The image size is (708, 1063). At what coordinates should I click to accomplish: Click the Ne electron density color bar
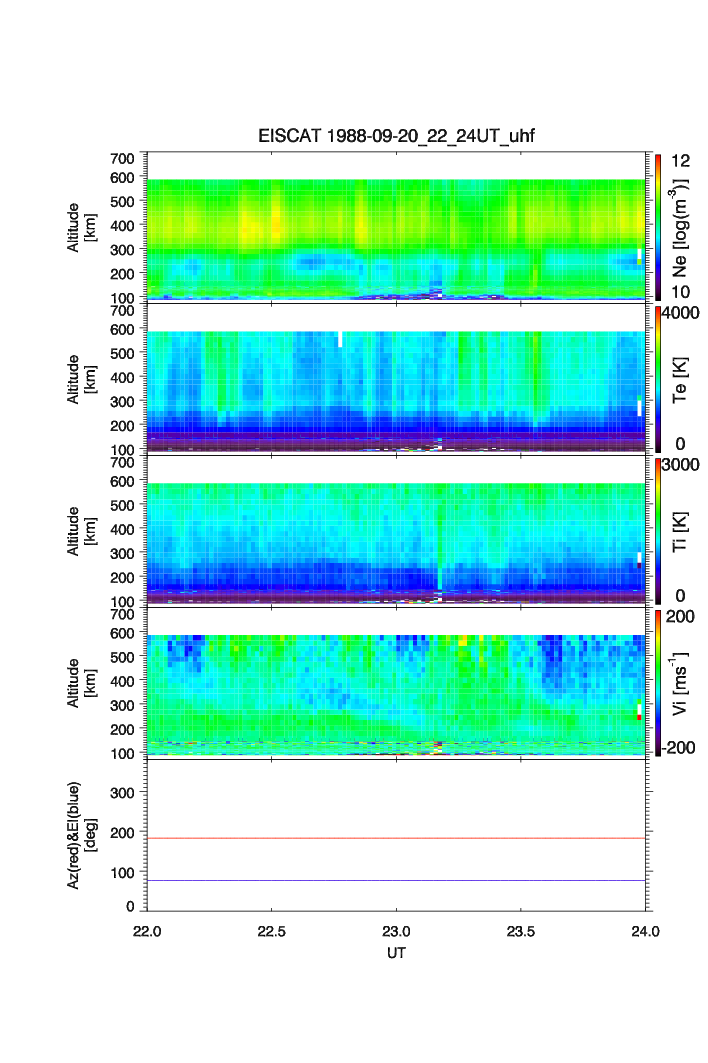pos(657,226)
